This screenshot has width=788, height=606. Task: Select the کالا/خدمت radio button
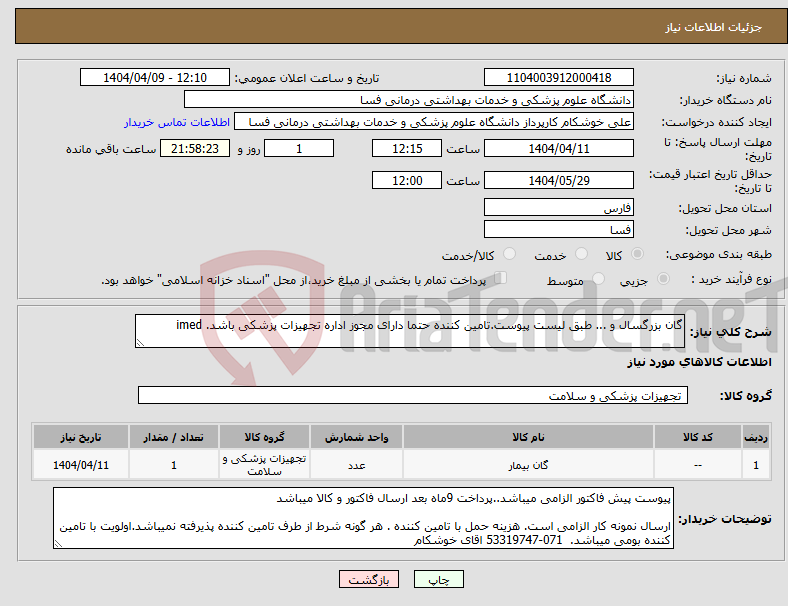point(510,254)
